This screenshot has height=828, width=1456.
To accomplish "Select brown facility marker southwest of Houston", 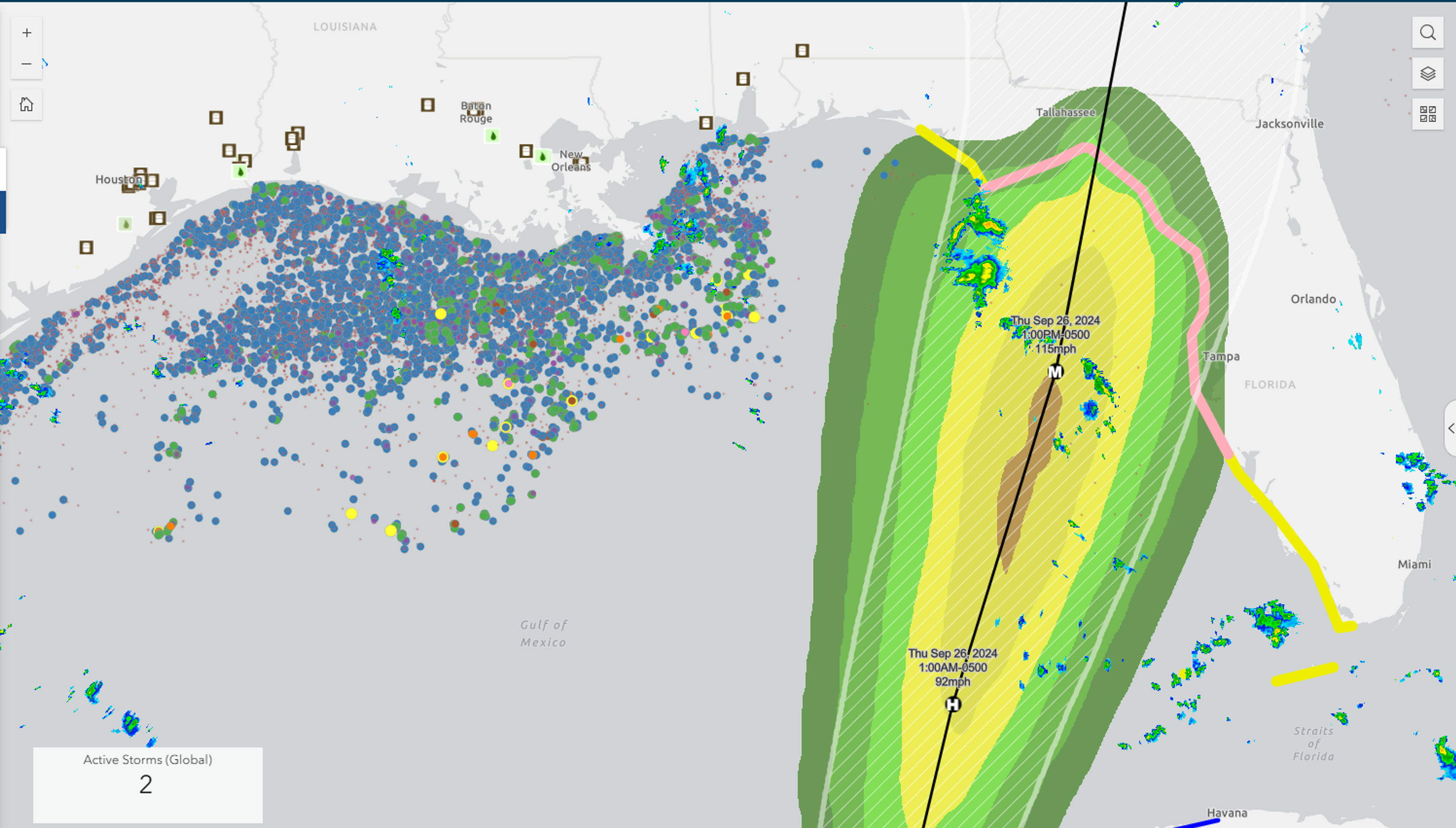I will (x=86, y=247).
